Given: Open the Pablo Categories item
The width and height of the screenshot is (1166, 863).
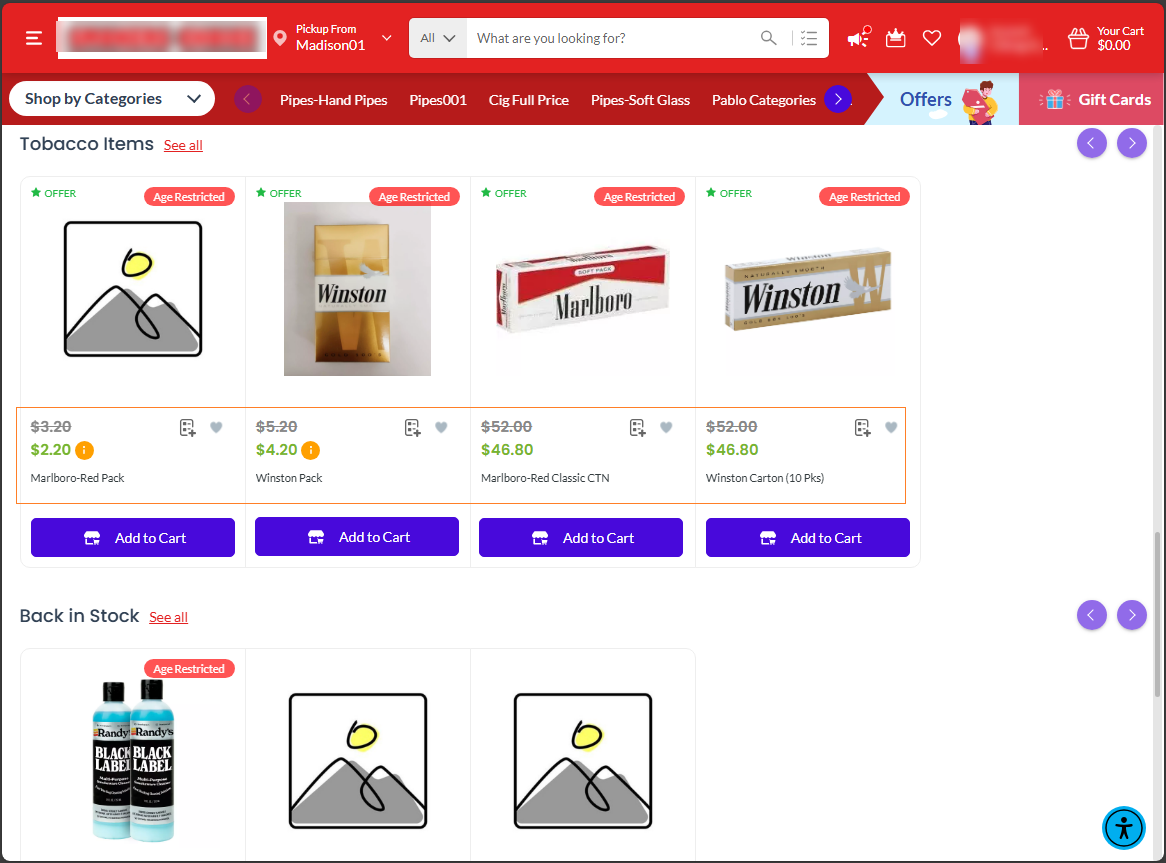Looking at the screenshot, I should click(764, 100).
